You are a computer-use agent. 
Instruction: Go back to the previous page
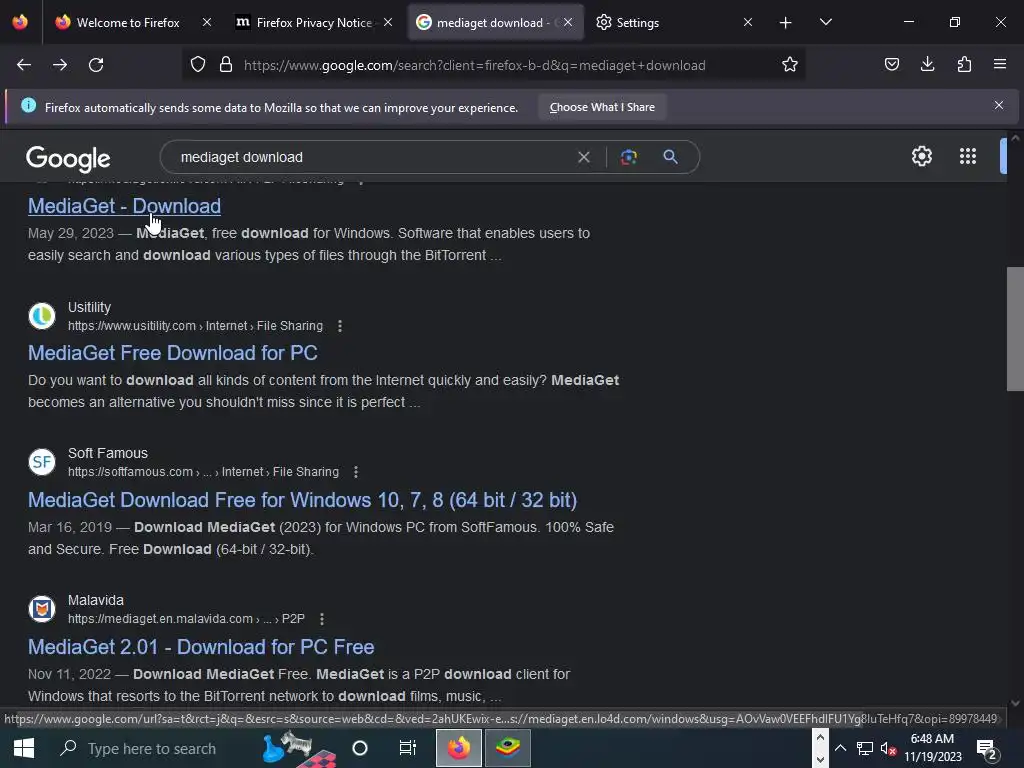click(x=24, y=65)
